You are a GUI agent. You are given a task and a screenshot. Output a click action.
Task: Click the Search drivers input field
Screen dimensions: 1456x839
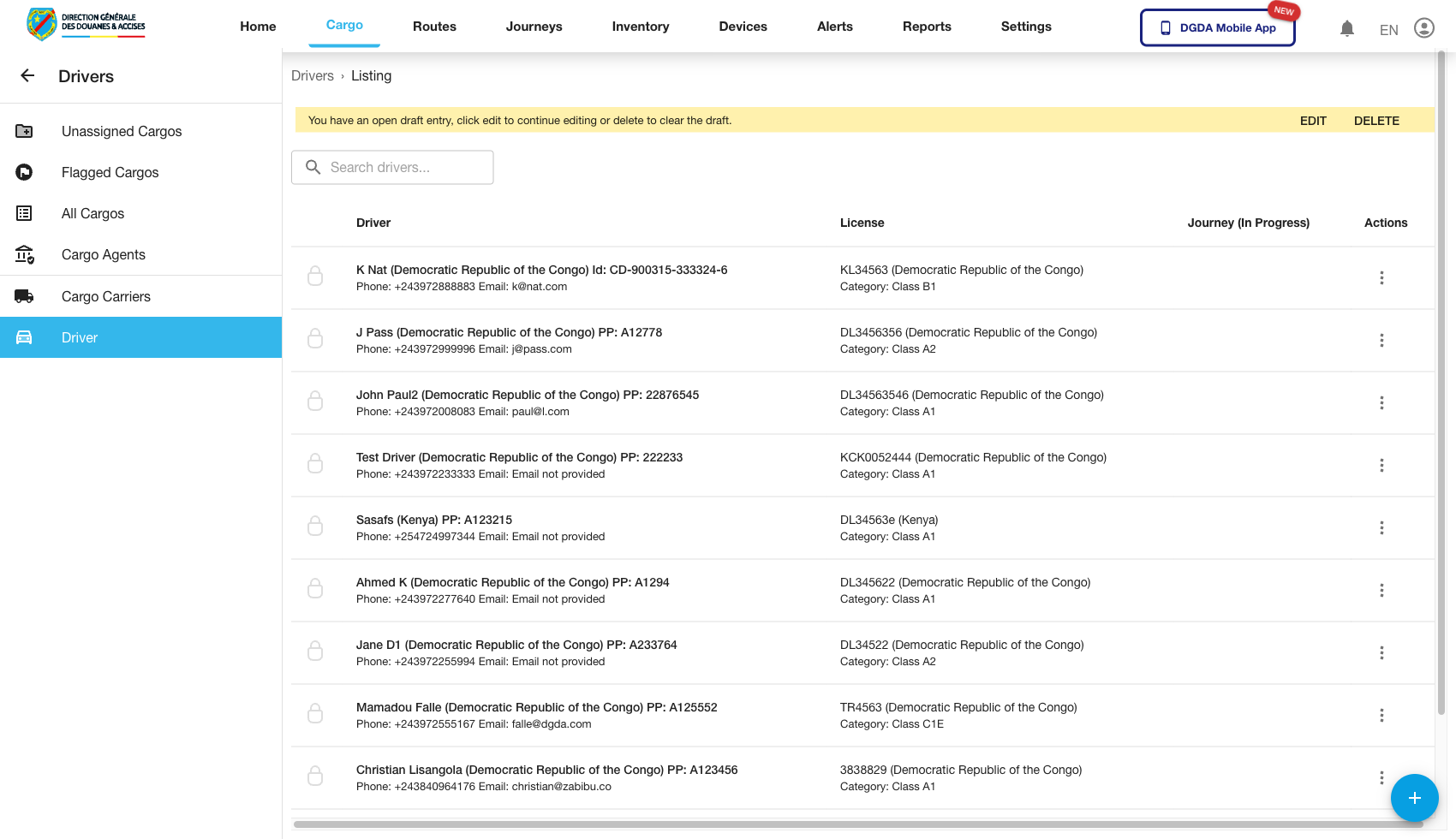(403, 168)
